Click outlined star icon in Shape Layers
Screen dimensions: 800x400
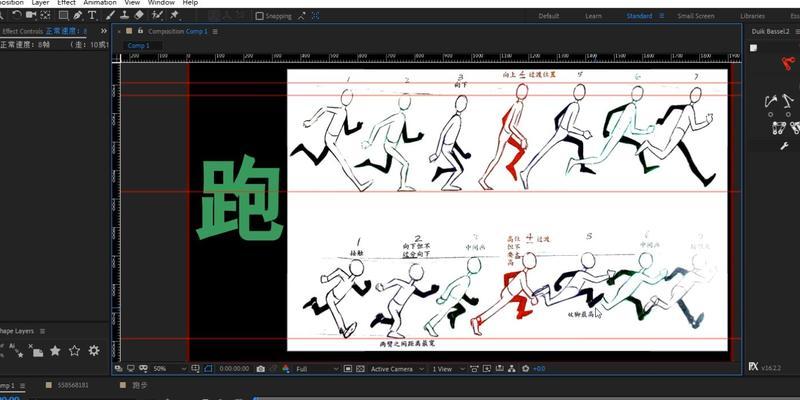(x=74, y=351)
